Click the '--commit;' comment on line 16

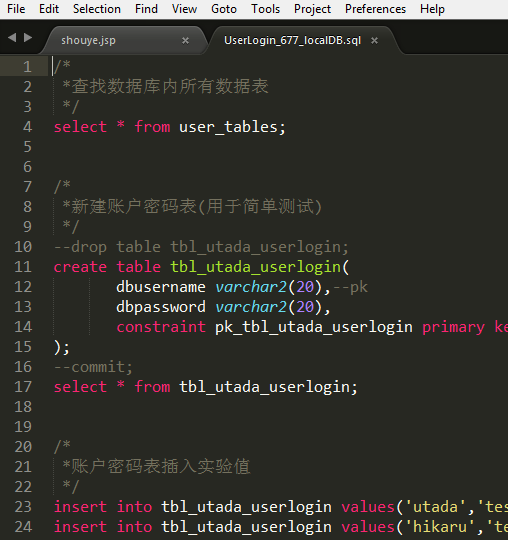[x=93, y=367]
